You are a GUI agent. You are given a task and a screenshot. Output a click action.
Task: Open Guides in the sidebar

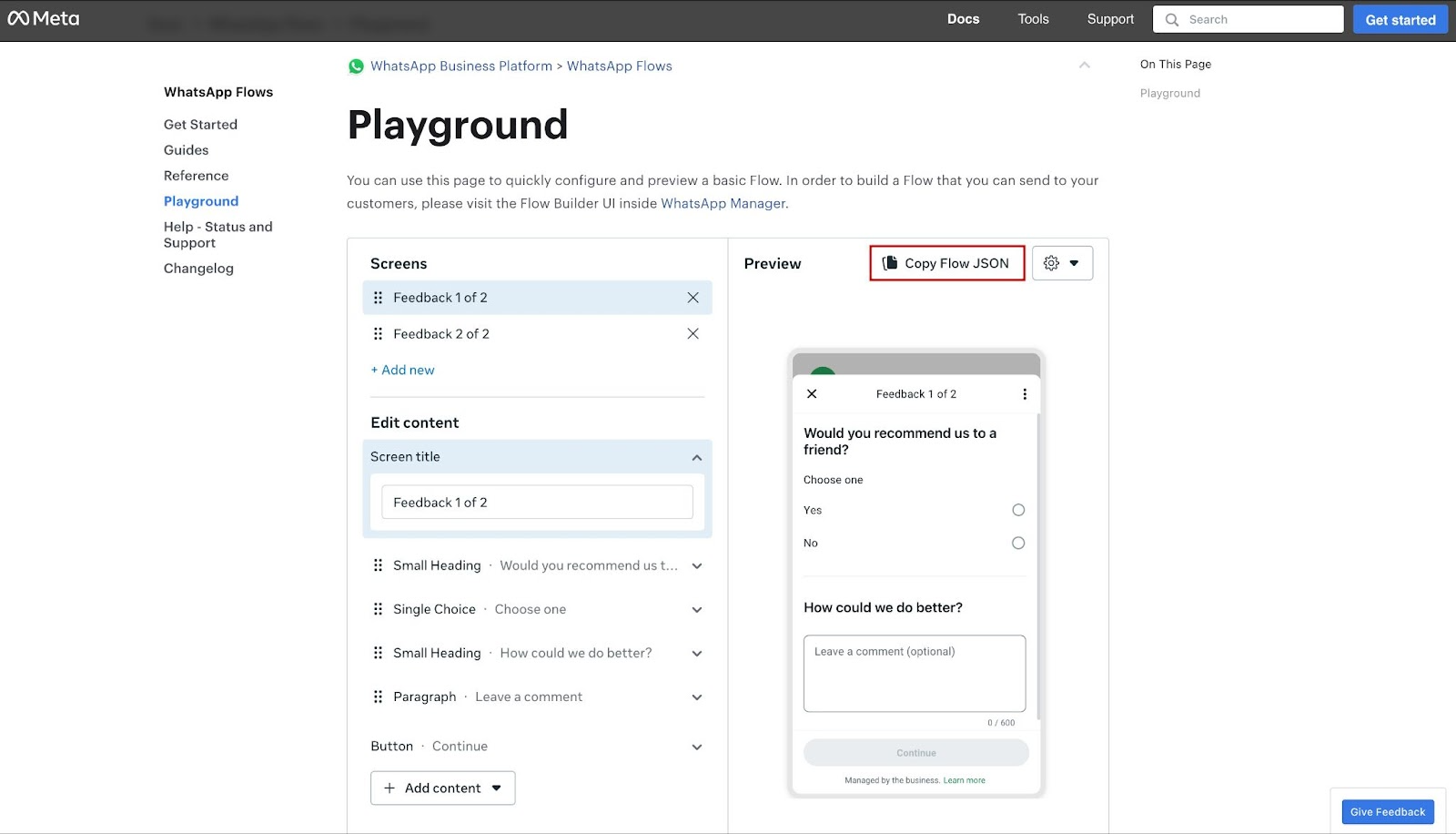click(186, 150)
